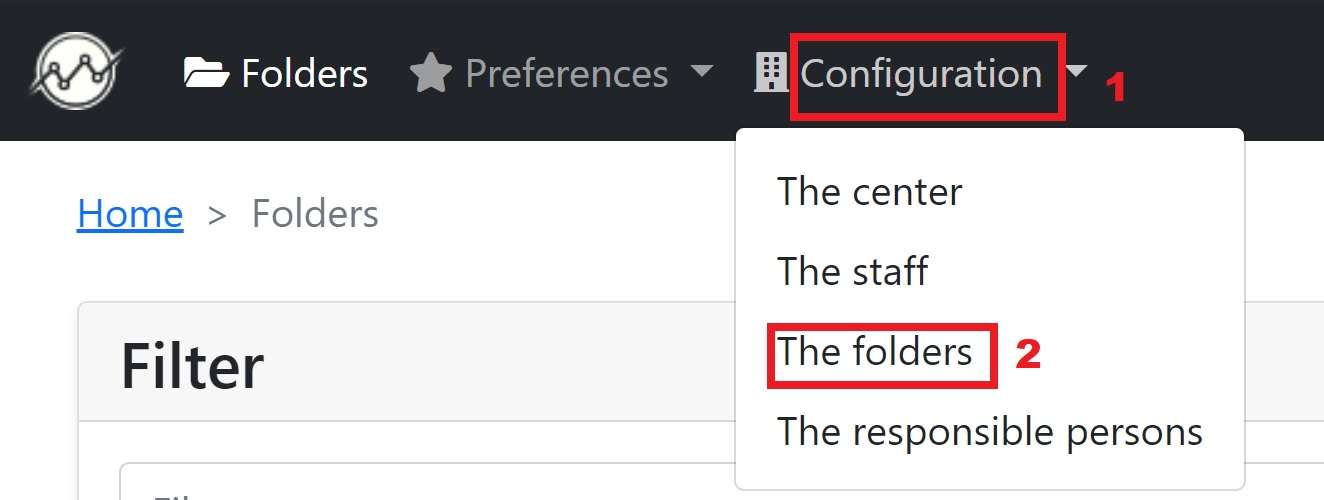Click the red annotation number 2
Screen dimensions: 1324x500
[1028, 354]
